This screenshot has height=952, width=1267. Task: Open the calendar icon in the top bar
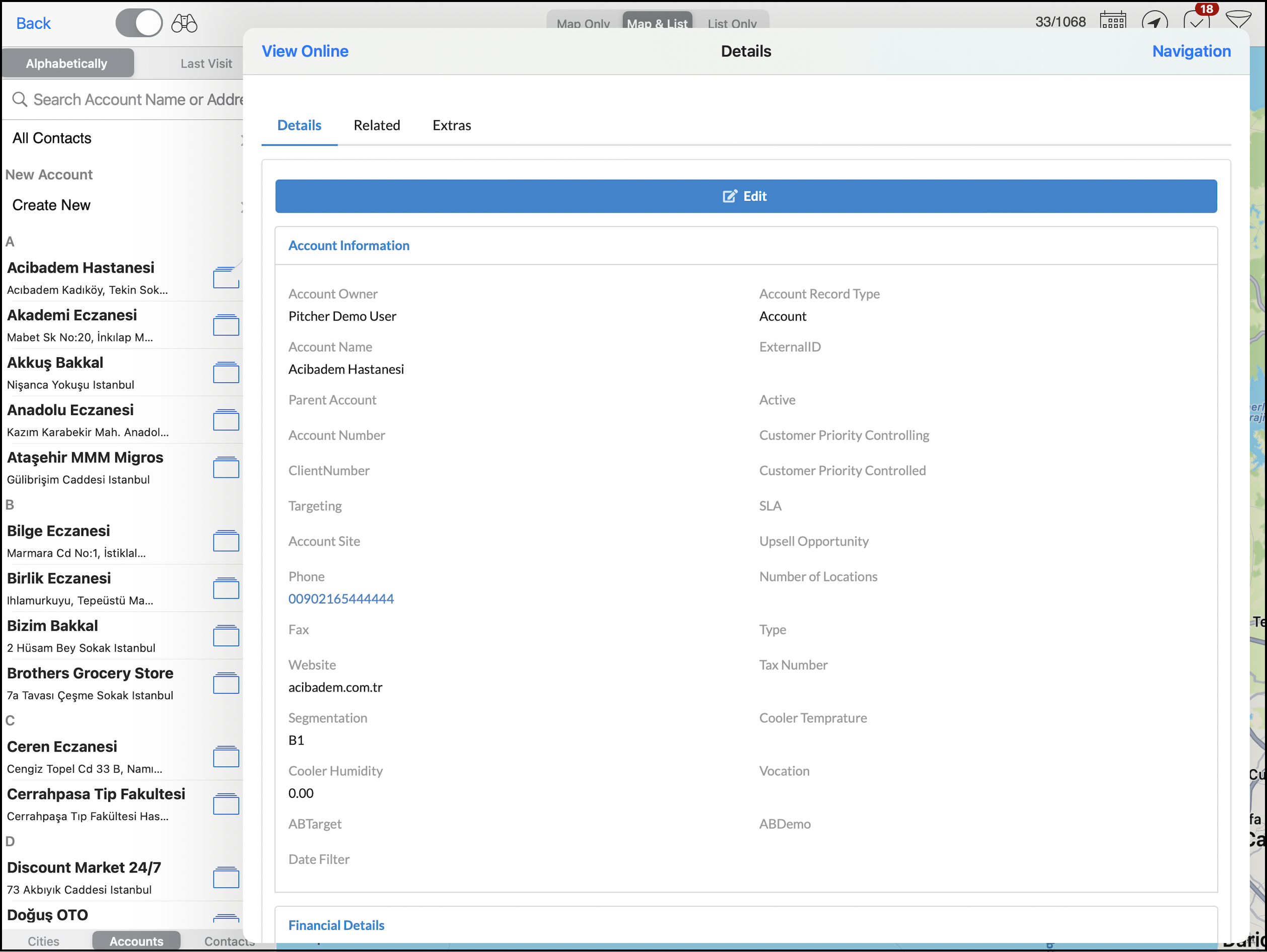[1113, 21]
